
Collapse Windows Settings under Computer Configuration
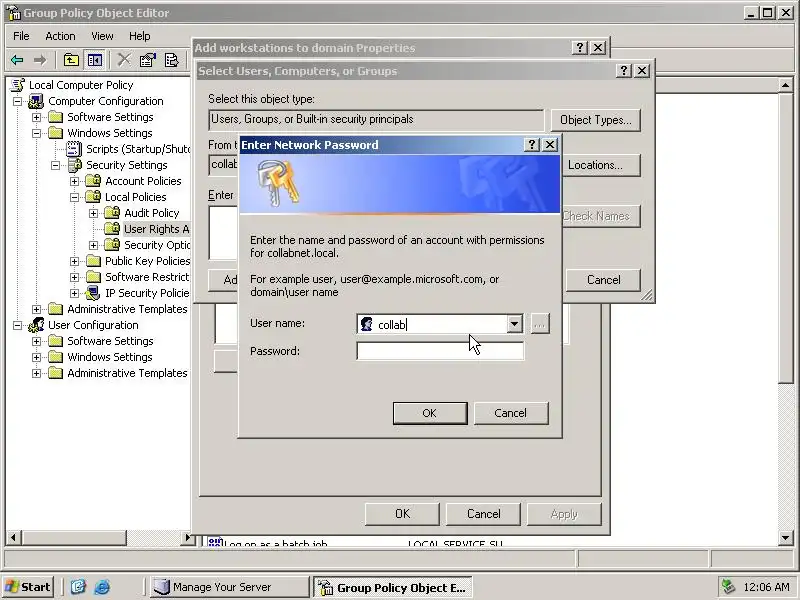[37, 134]
